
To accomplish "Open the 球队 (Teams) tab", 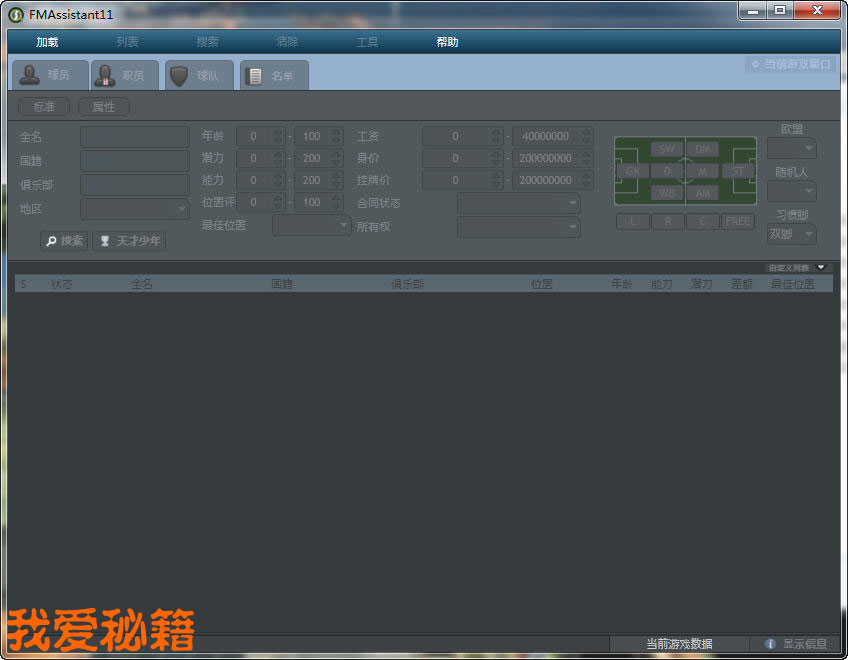I will [197, 76].
